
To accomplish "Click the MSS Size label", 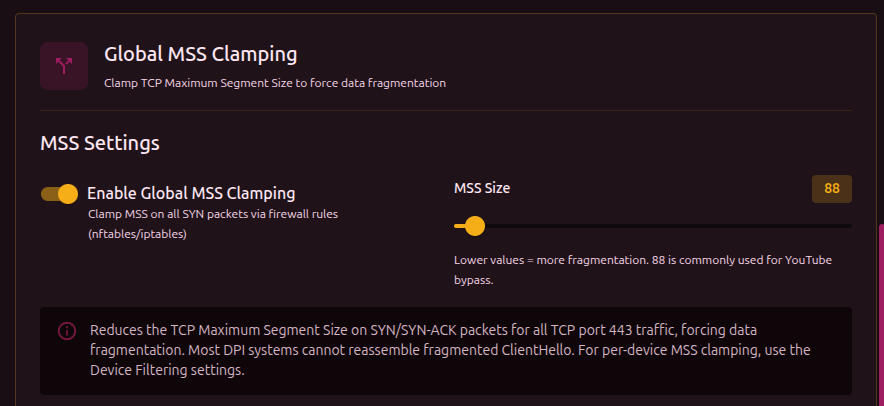I will [x=482, y=188].
